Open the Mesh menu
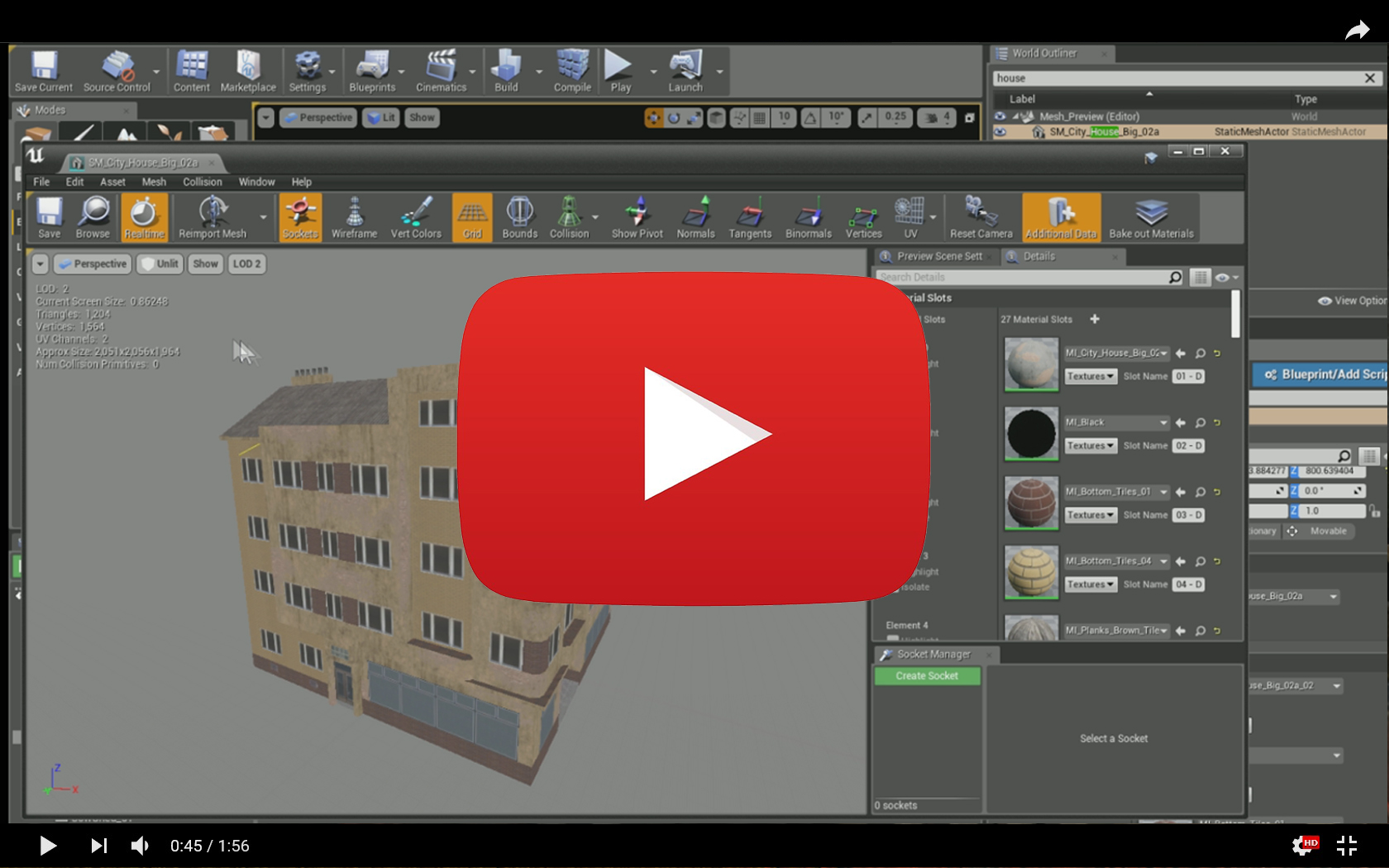 [x=154, y=182]
